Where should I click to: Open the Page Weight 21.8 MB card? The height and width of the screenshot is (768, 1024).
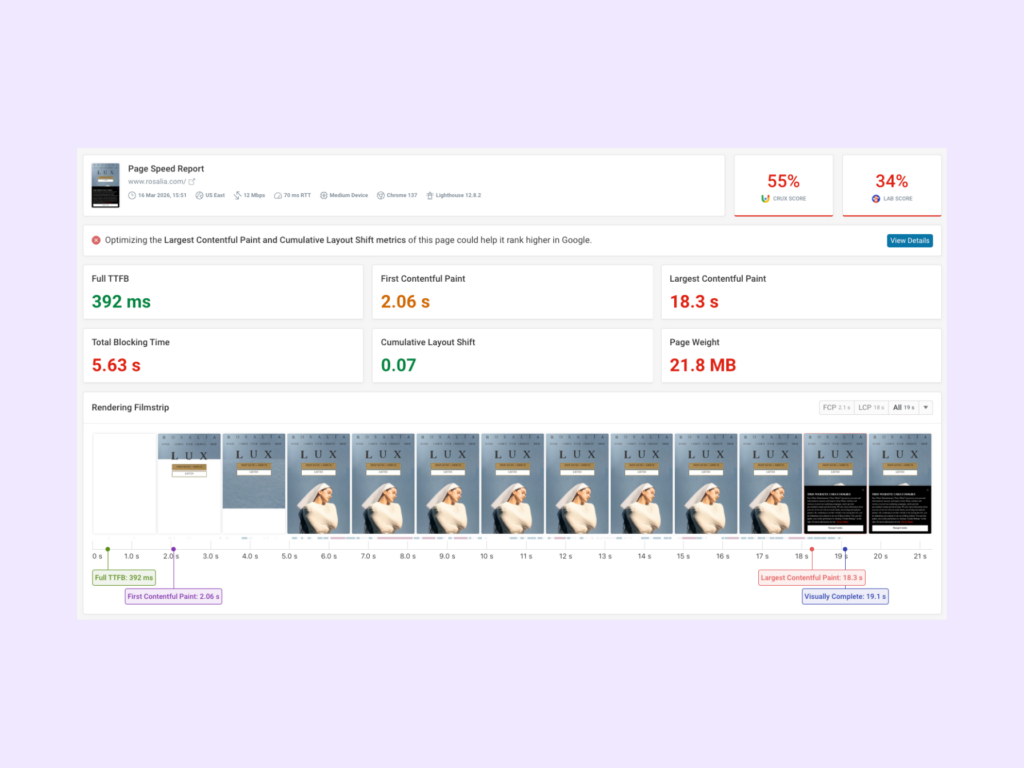click(801, 355)
